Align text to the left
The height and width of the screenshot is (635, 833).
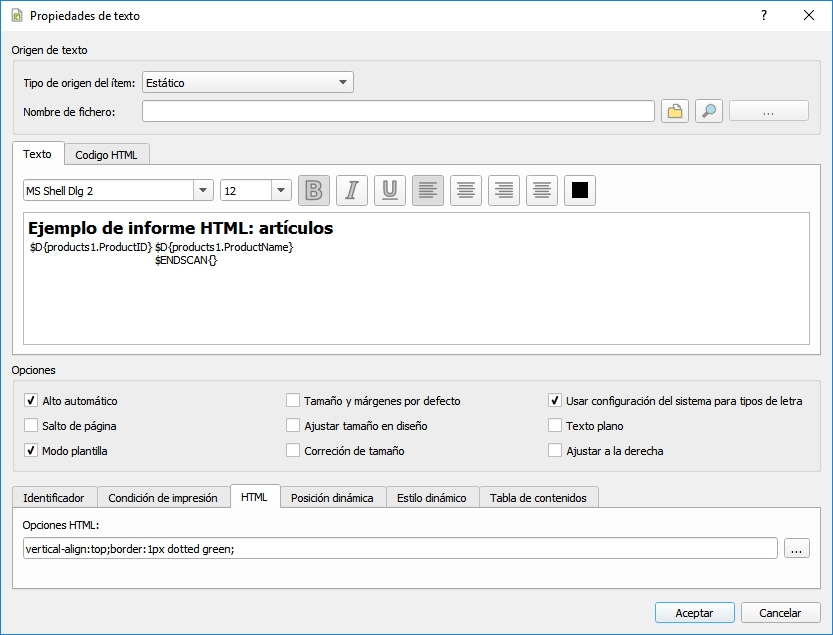pos(428,190)
